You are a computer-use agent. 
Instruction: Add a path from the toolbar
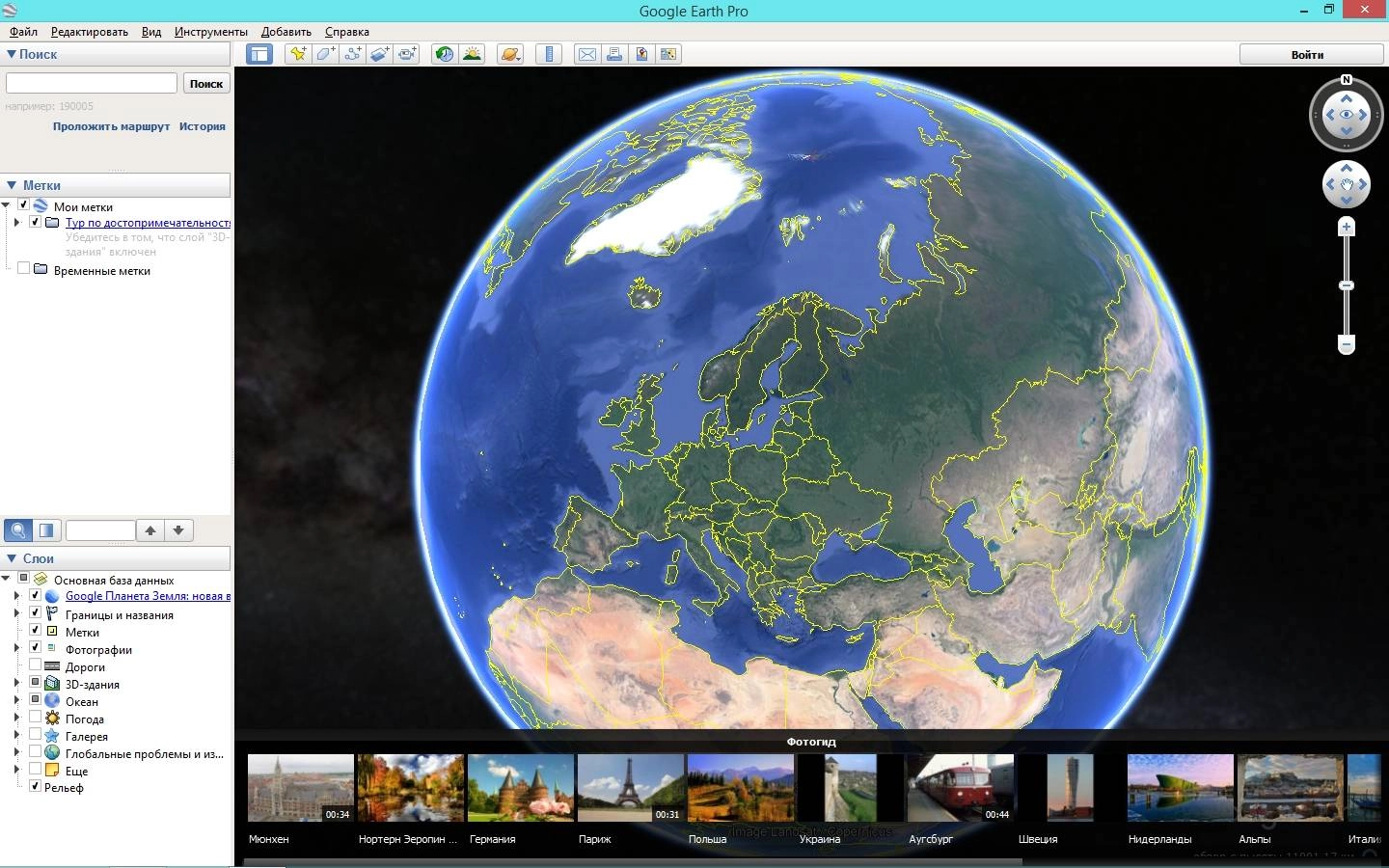[353, 54]
